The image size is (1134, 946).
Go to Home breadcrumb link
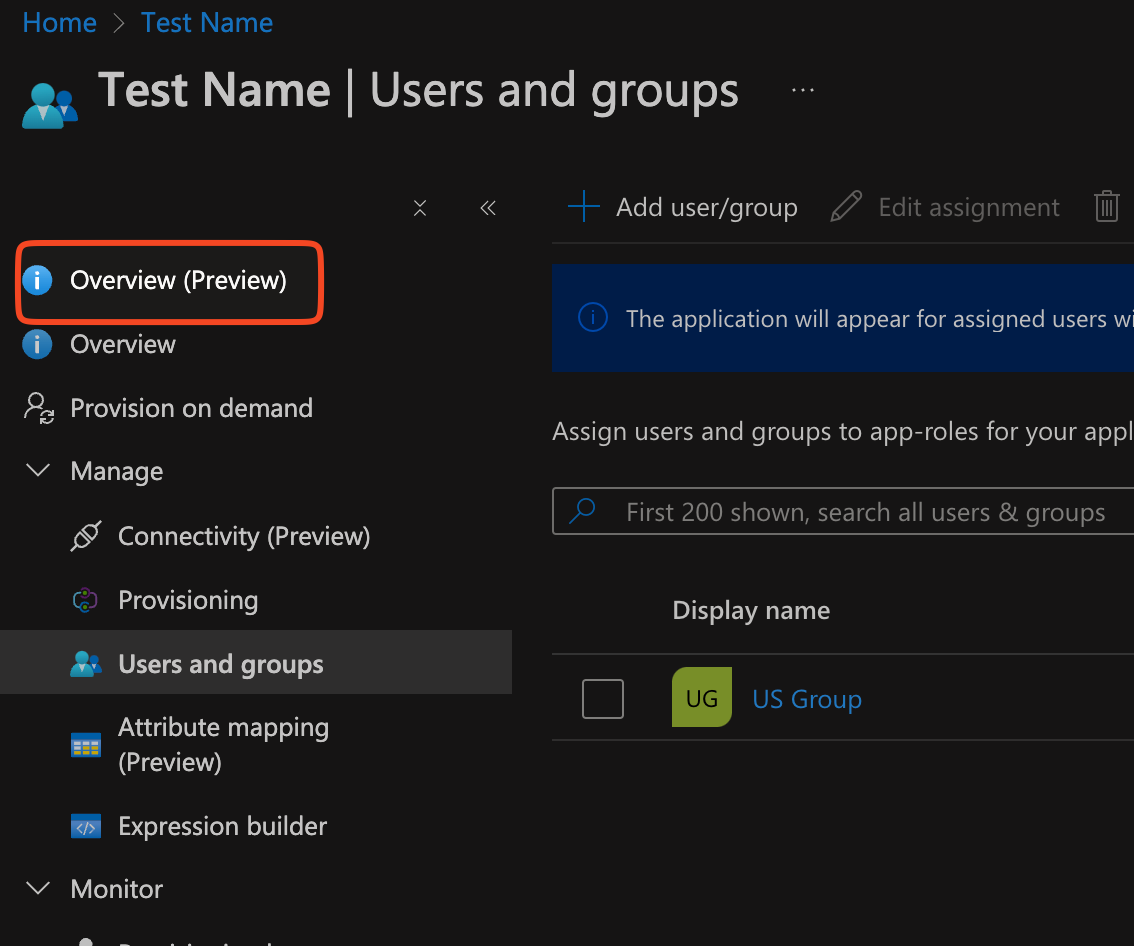pyautogui.click(x=59, y=23)
